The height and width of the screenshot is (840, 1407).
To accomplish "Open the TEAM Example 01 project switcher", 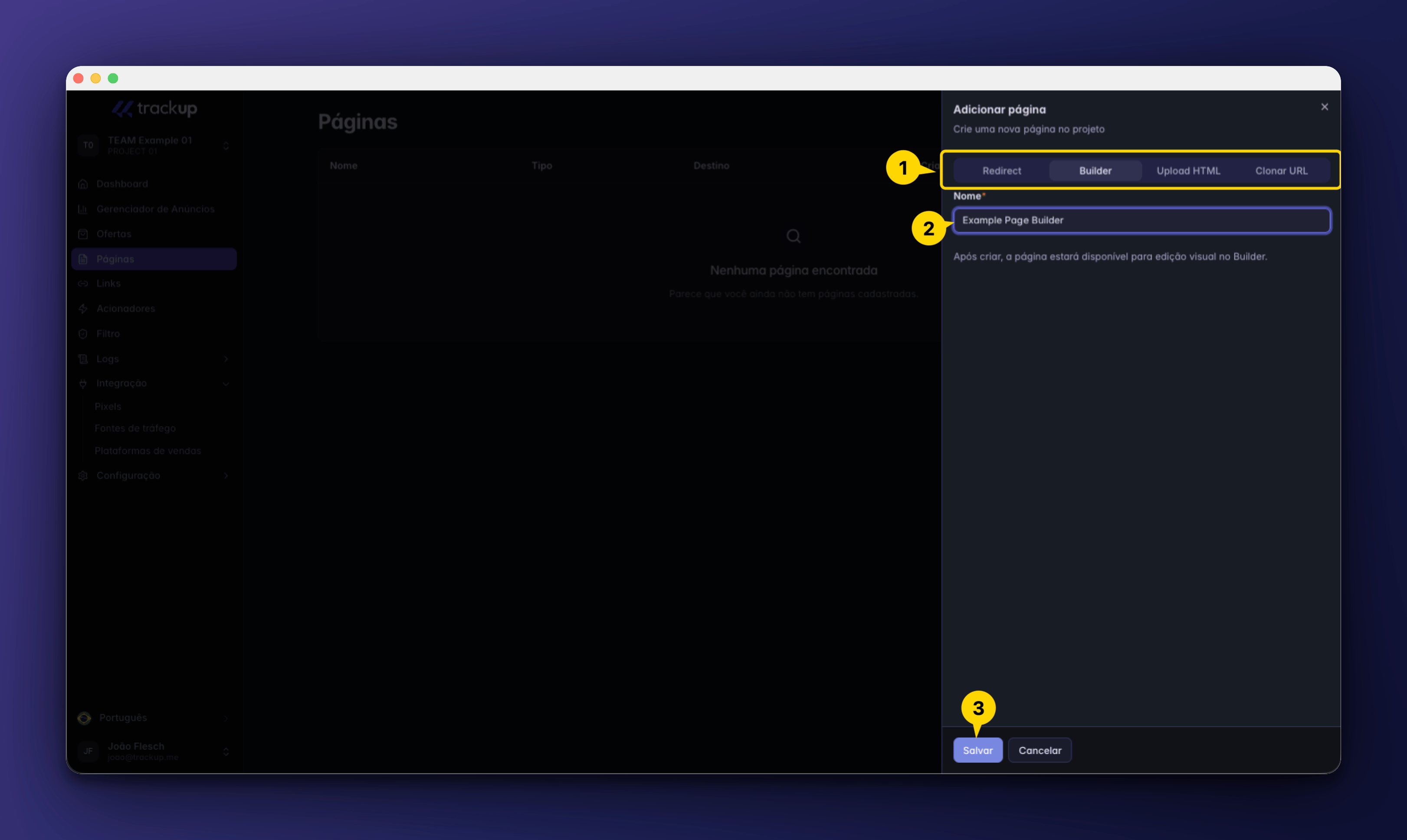I will (x=154, y=145).
